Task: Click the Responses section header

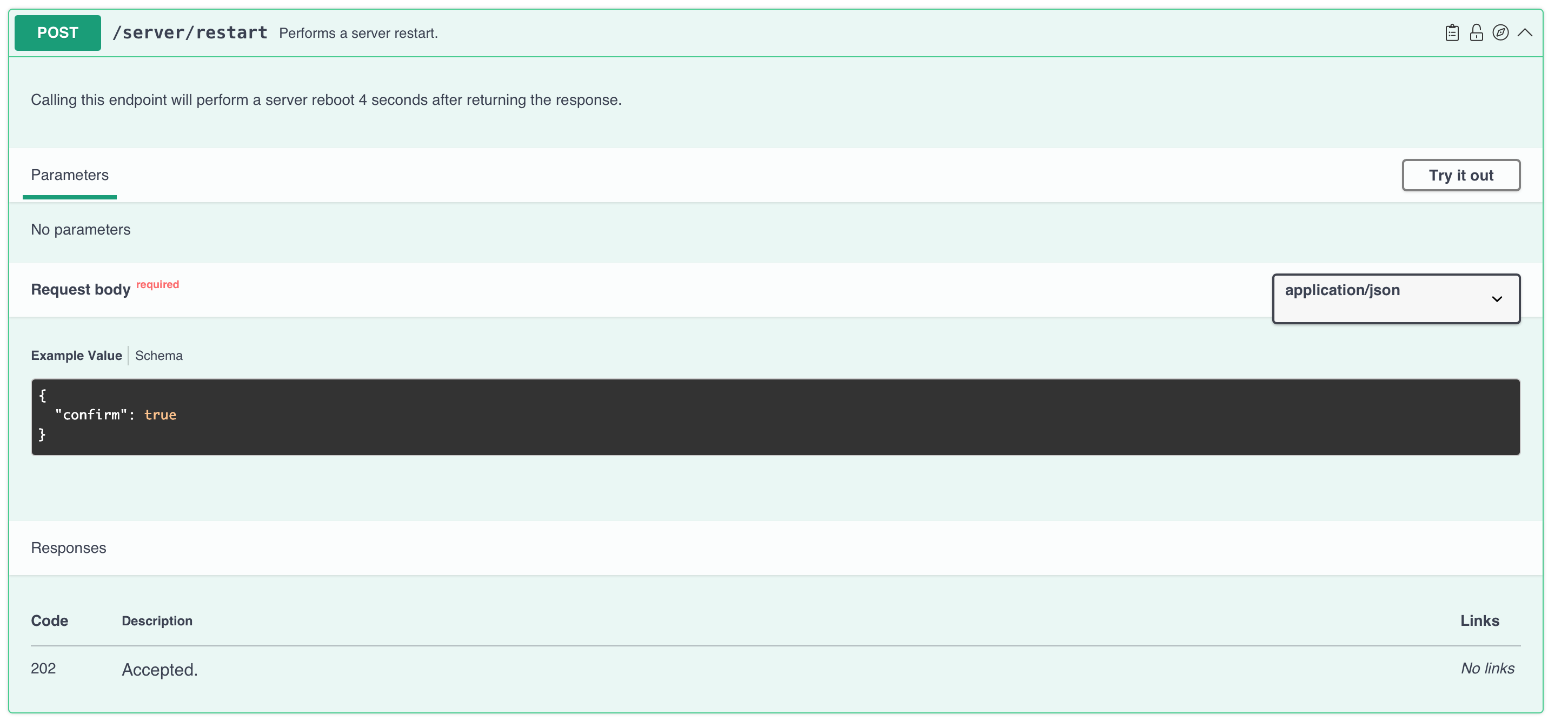Action: coord(68,548)
